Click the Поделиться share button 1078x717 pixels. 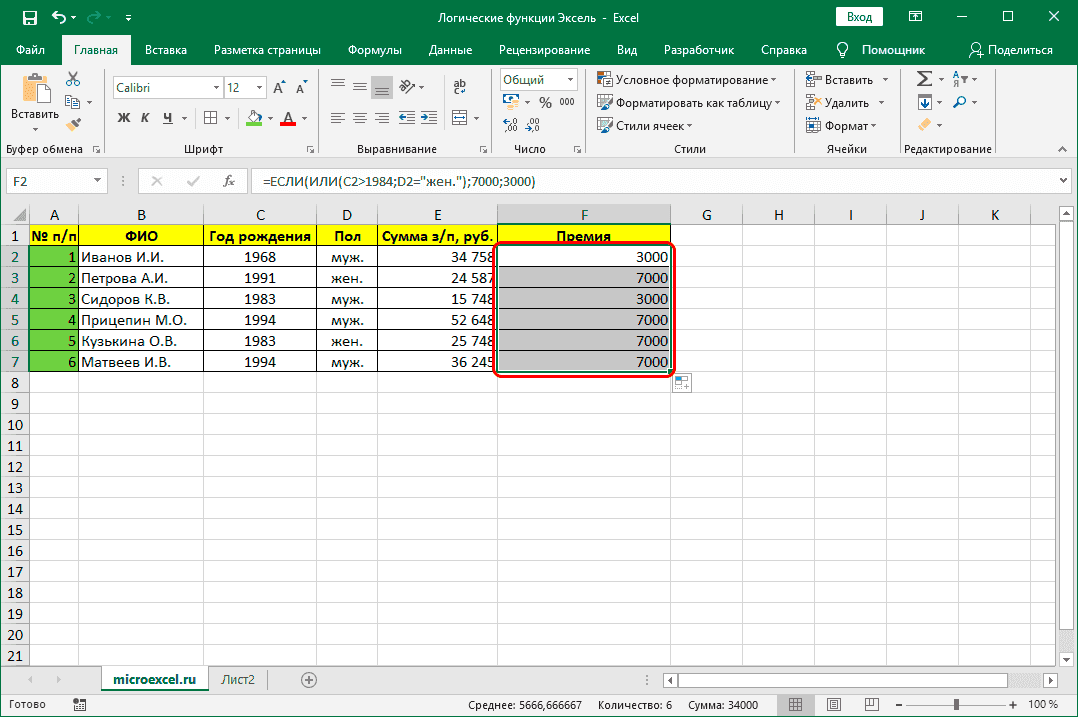point(1010,50)
